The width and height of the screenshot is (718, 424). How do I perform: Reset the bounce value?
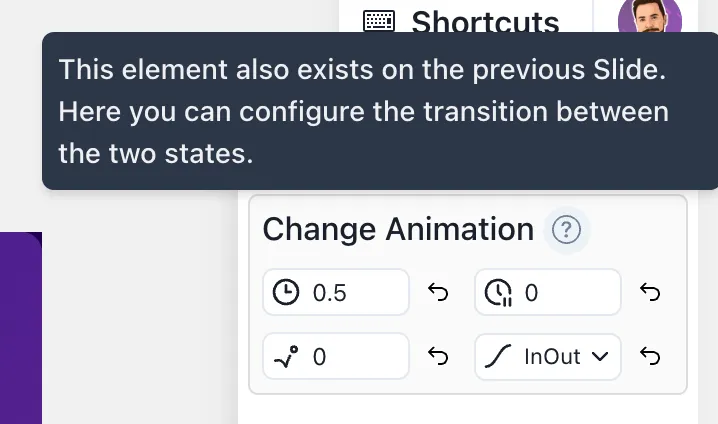tap(438, 356)
